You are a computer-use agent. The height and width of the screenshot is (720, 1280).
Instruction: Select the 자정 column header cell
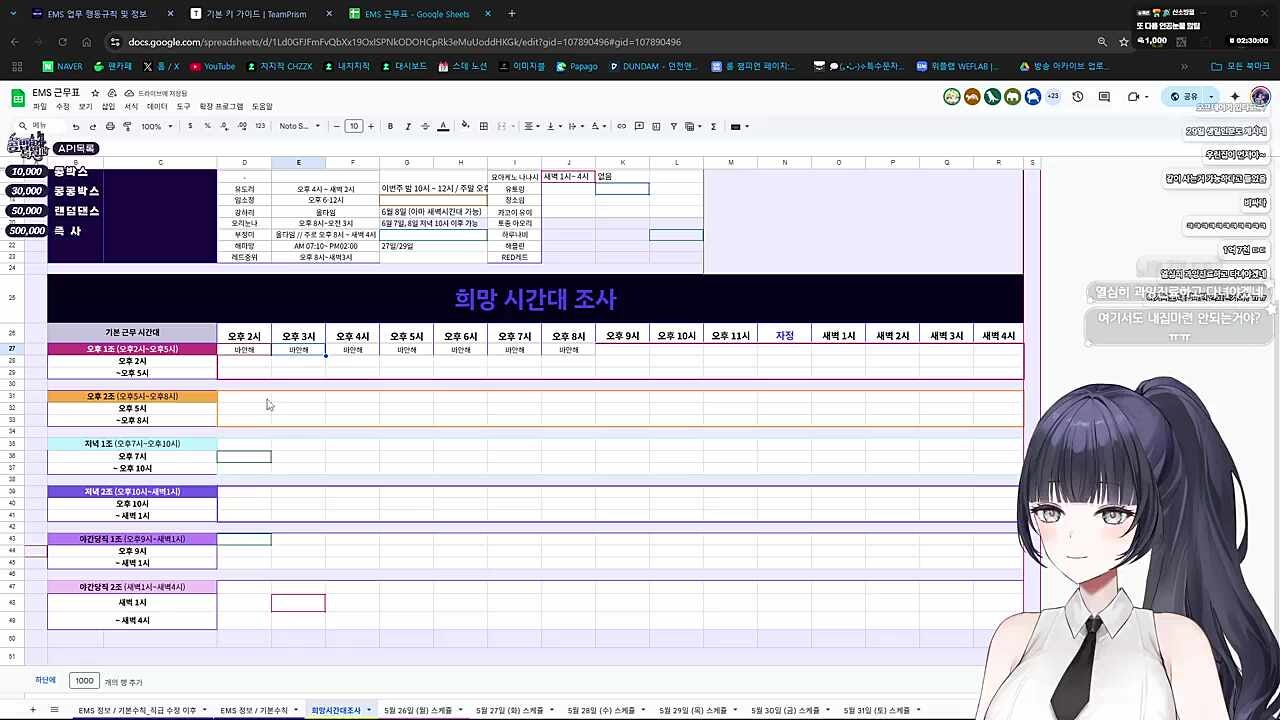click(784, 336)
